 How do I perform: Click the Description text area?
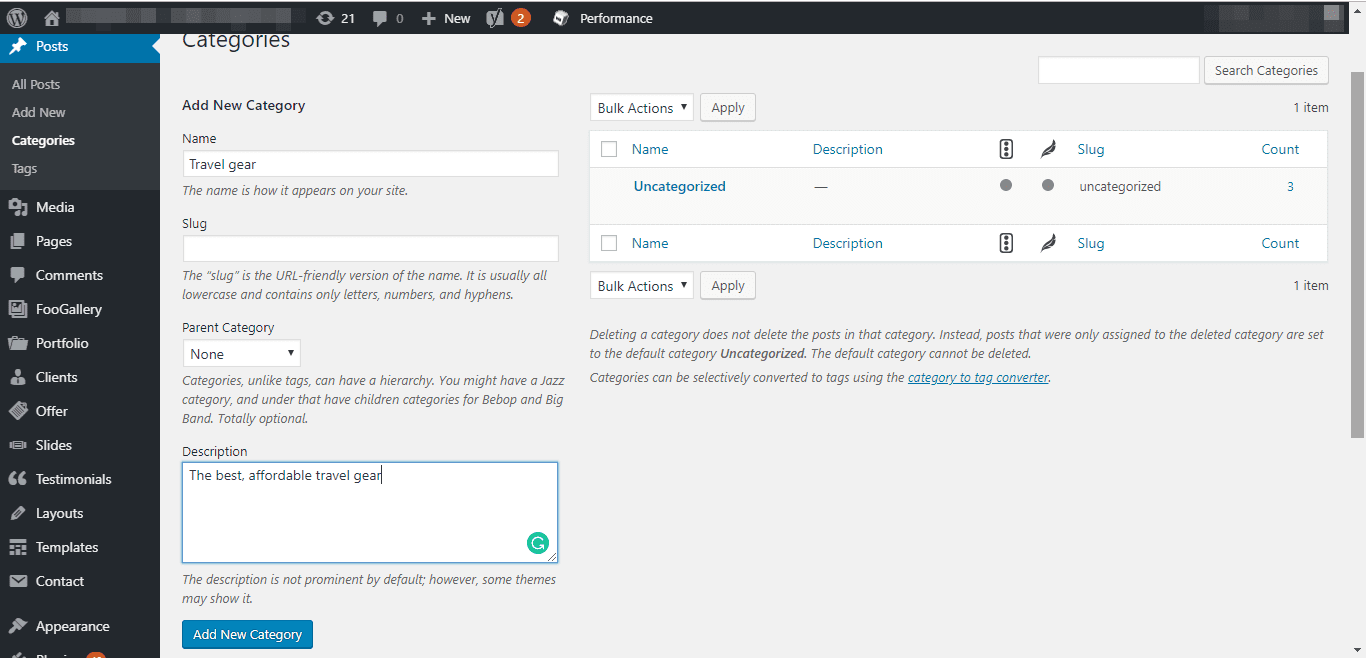[x=370, y=512]
